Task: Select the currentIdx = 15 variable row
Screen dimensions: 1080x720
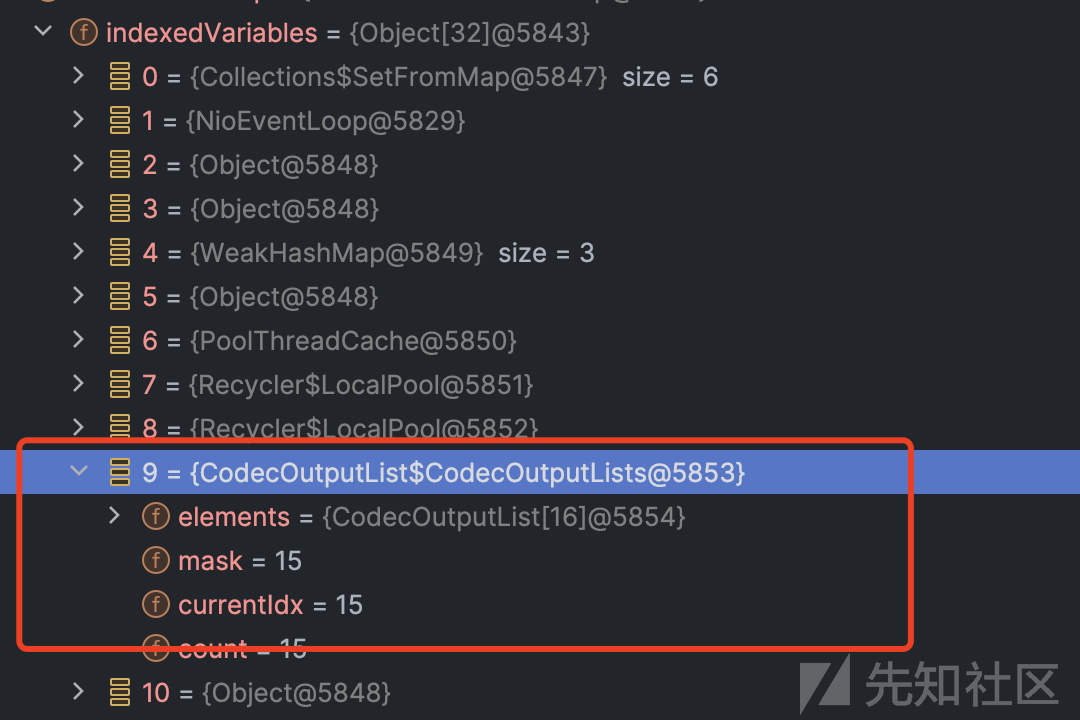Action: 540,605
